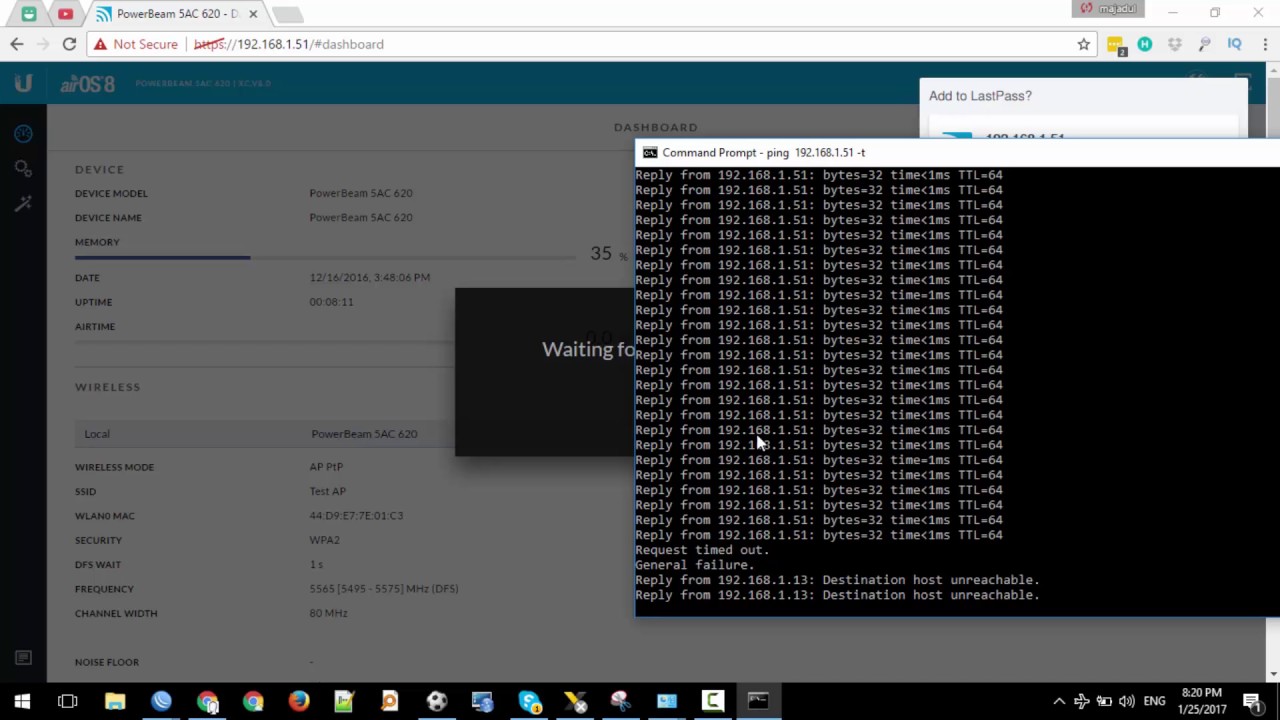Click 'Request timed out.' line in Command Prompt
The height and width of the screenshot is (720, 1280).
coord(702,550)
